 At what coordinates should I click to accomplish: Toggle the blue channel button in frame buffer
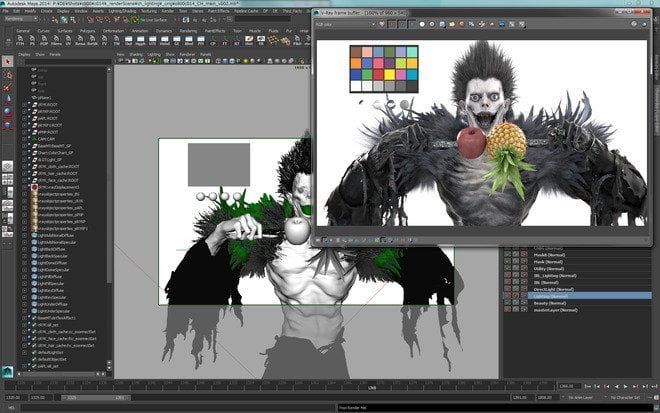[412, 24]
